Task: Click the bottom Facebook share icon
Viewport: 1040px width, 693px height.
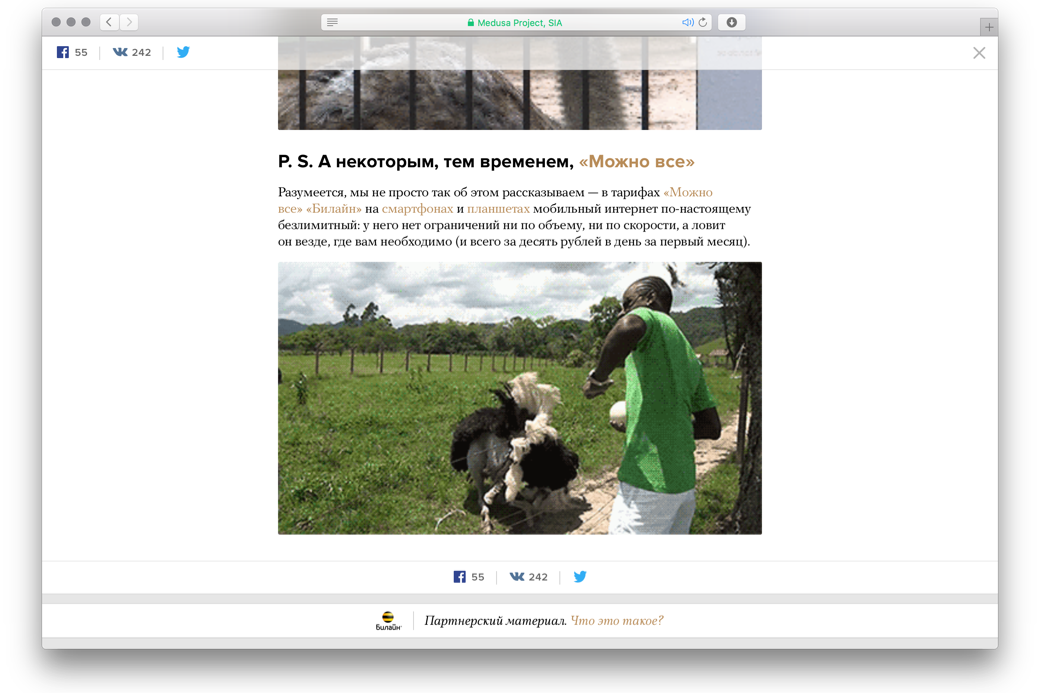Action: [460, 577]
